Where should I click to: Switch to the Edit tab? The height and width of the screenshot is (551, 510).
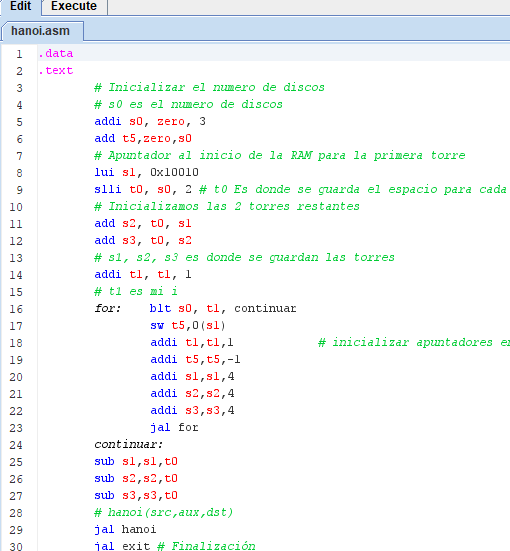(20, 6)
